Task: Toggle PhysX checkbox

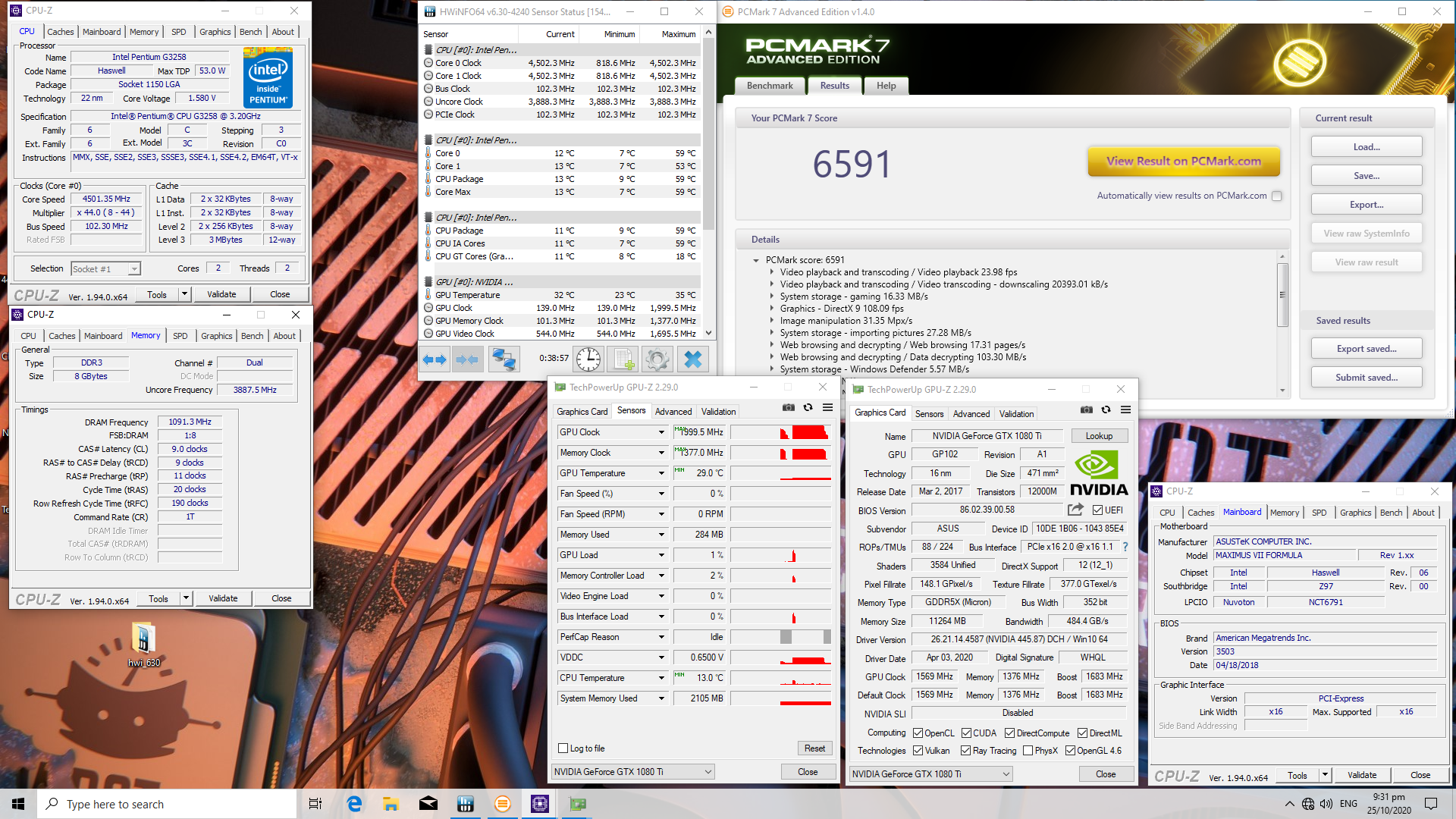Action: [1028, 751]
